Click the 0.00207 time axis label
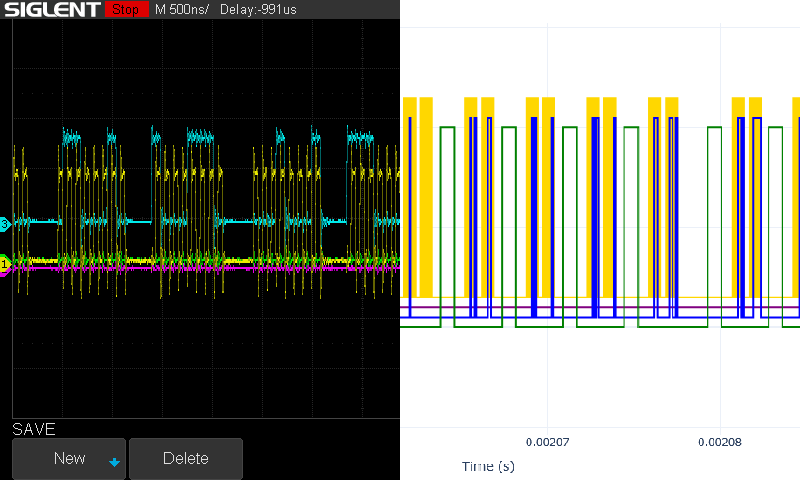 tap(547, 442)
